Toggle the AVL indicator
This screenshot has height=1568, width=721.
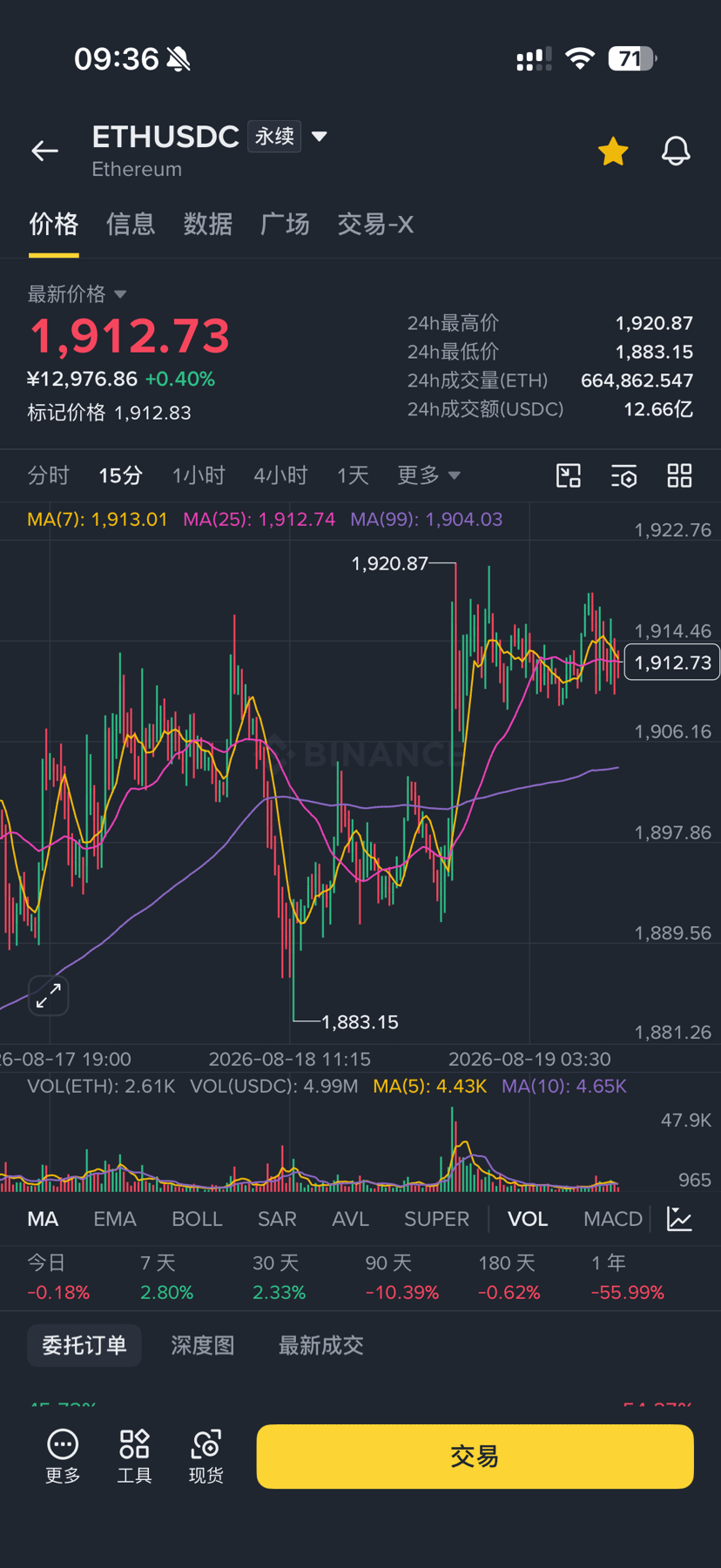click(350, 1219)
